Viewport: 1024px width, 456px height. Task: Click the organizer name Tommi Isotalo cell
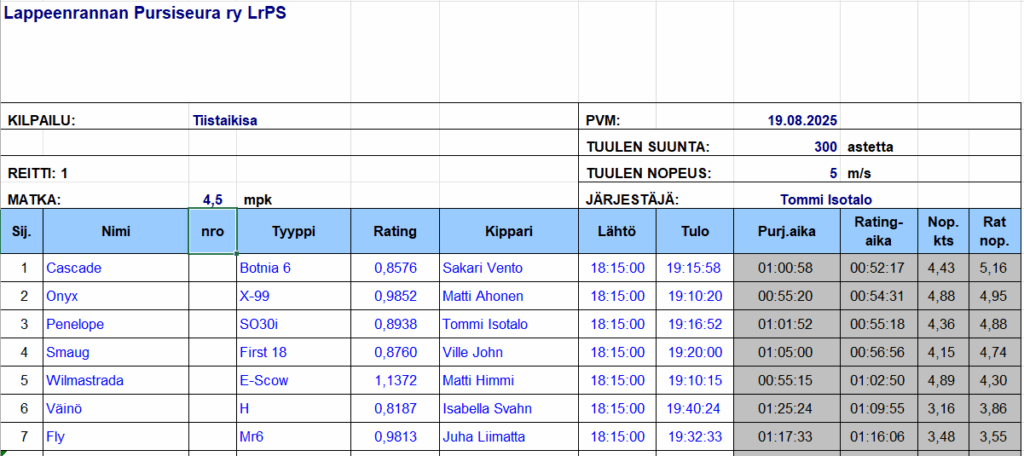click(x=832, y=199)
